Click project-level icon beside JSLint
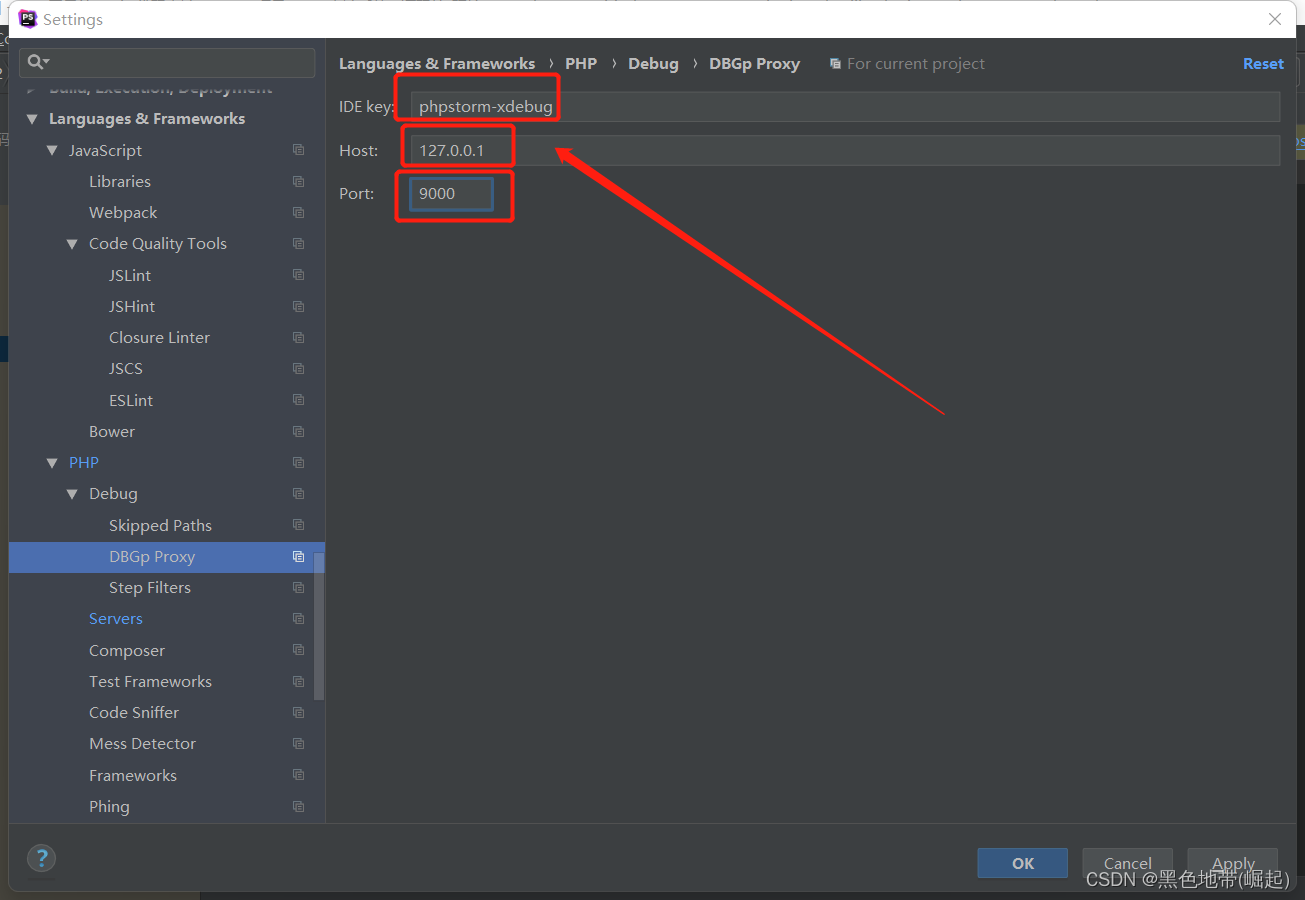1305x900 pixels. [298, 275]
